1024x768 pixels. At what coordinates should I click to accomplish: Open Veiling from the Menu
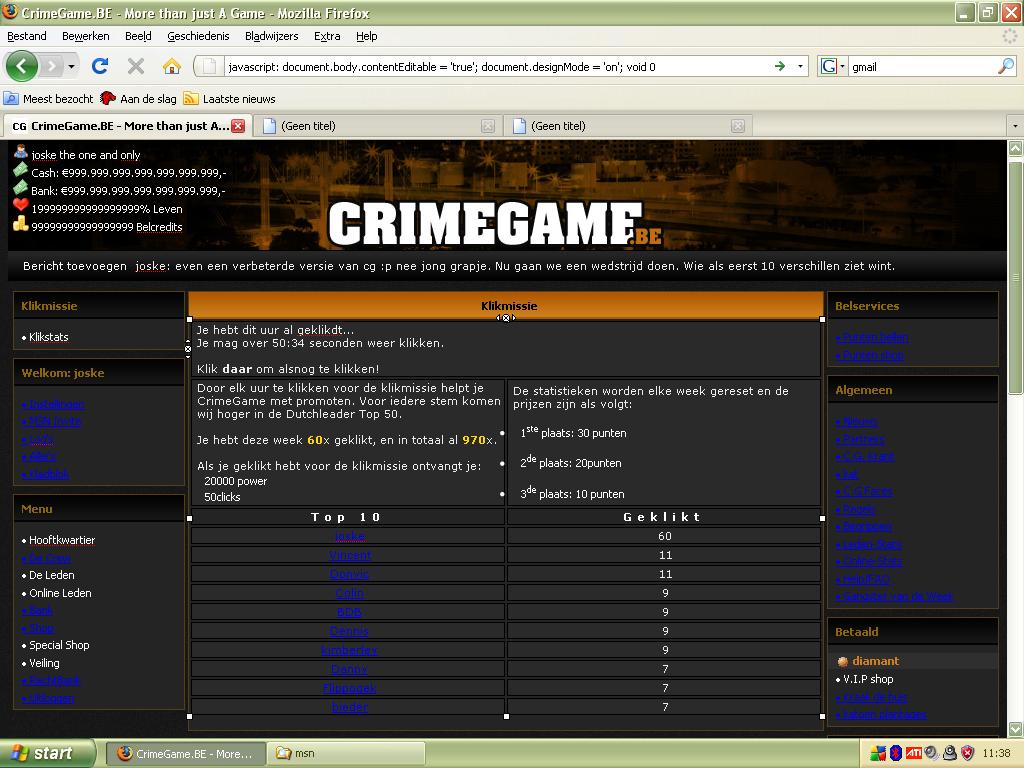click(44, 663)
